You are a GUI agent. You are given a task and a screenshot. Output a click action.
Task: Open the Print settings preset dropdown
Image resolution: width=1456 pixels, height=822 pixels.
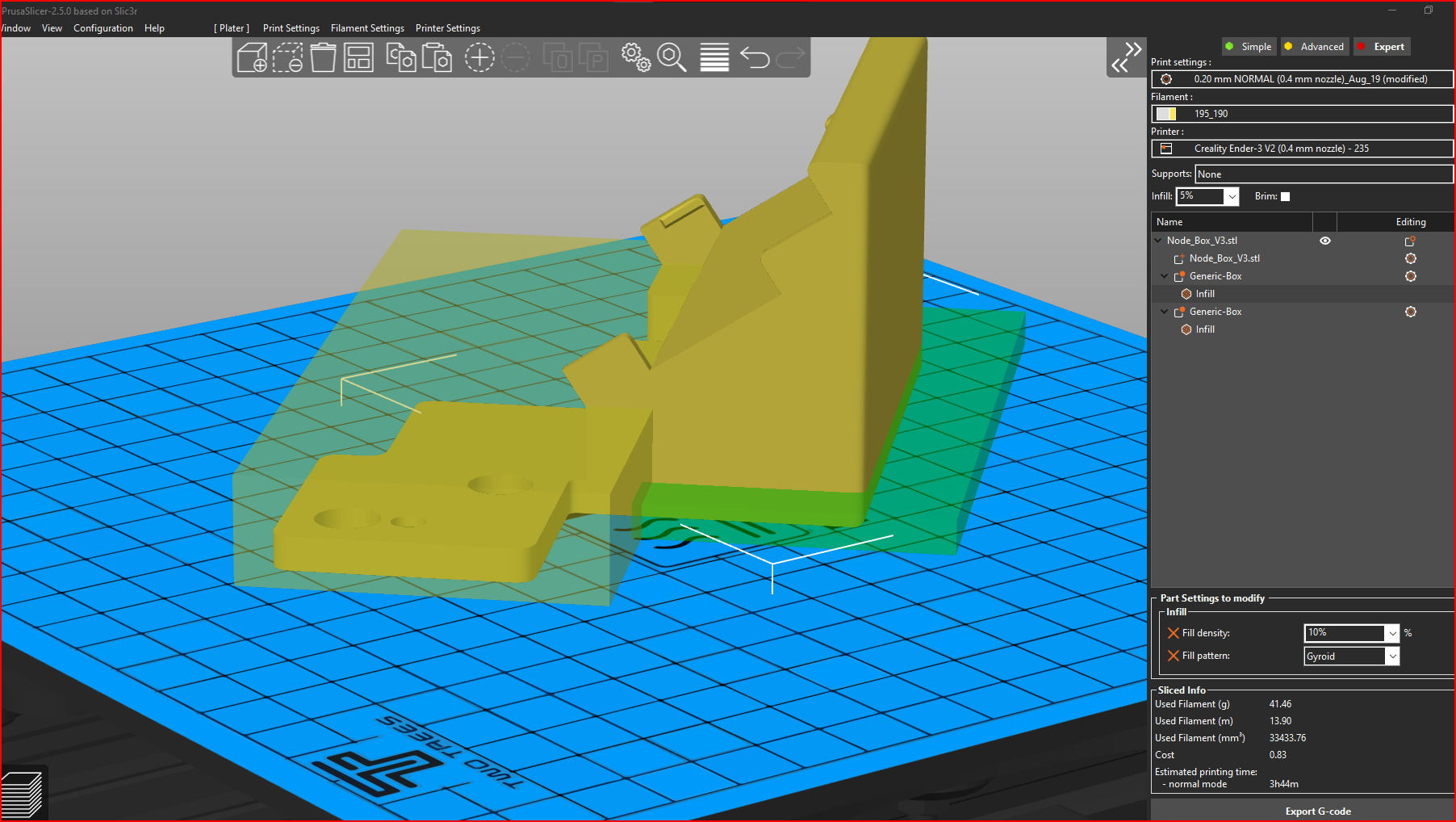tap(1302, 79)
